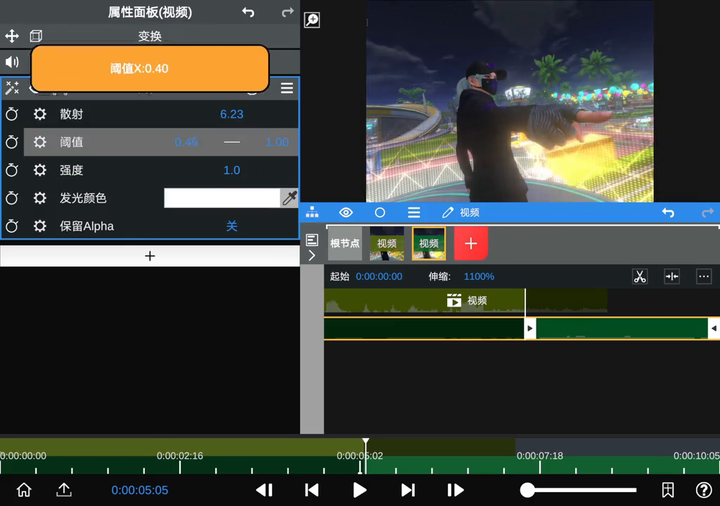Toggle keyframe stopwatch for 散射
Screen dimensions: 720x506
[12, 114]
